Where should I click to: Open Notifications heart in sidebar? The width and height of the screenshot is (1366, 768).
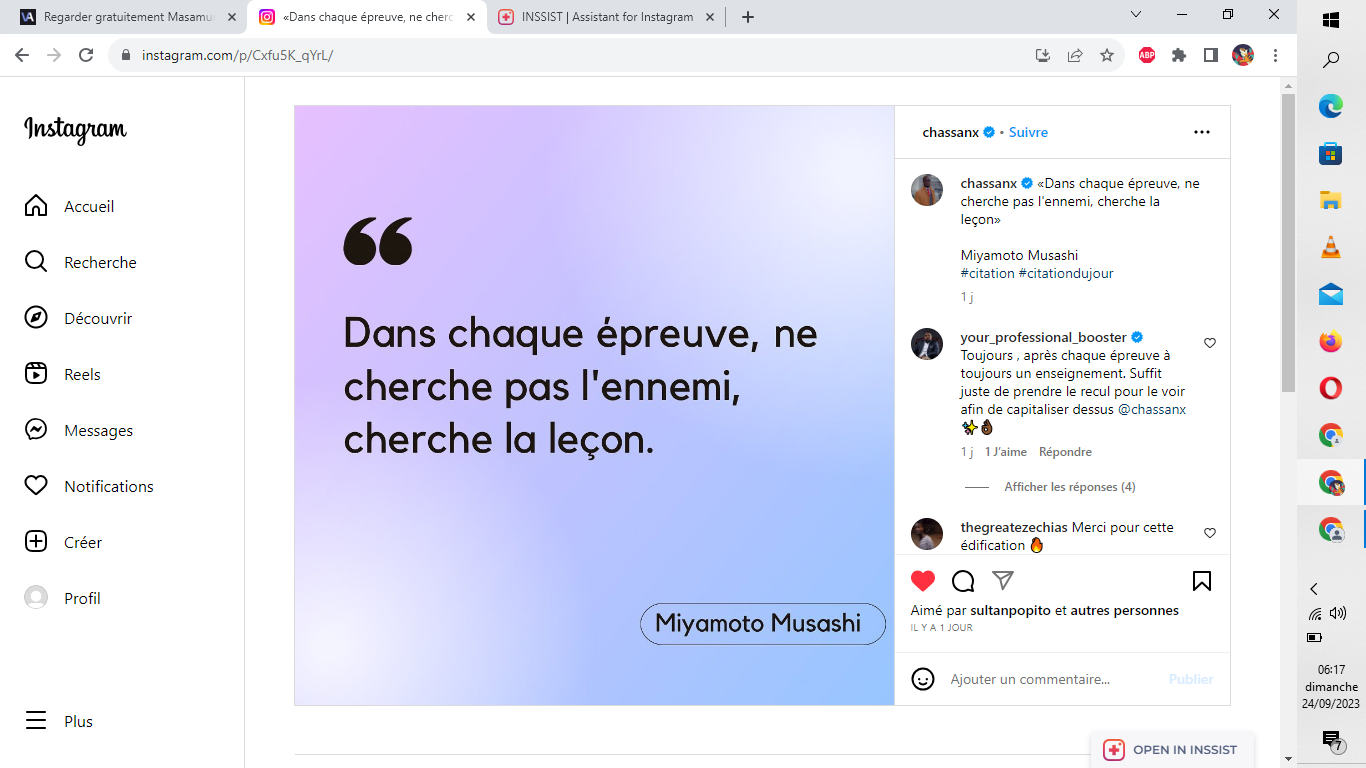click(x=36, y=486)
